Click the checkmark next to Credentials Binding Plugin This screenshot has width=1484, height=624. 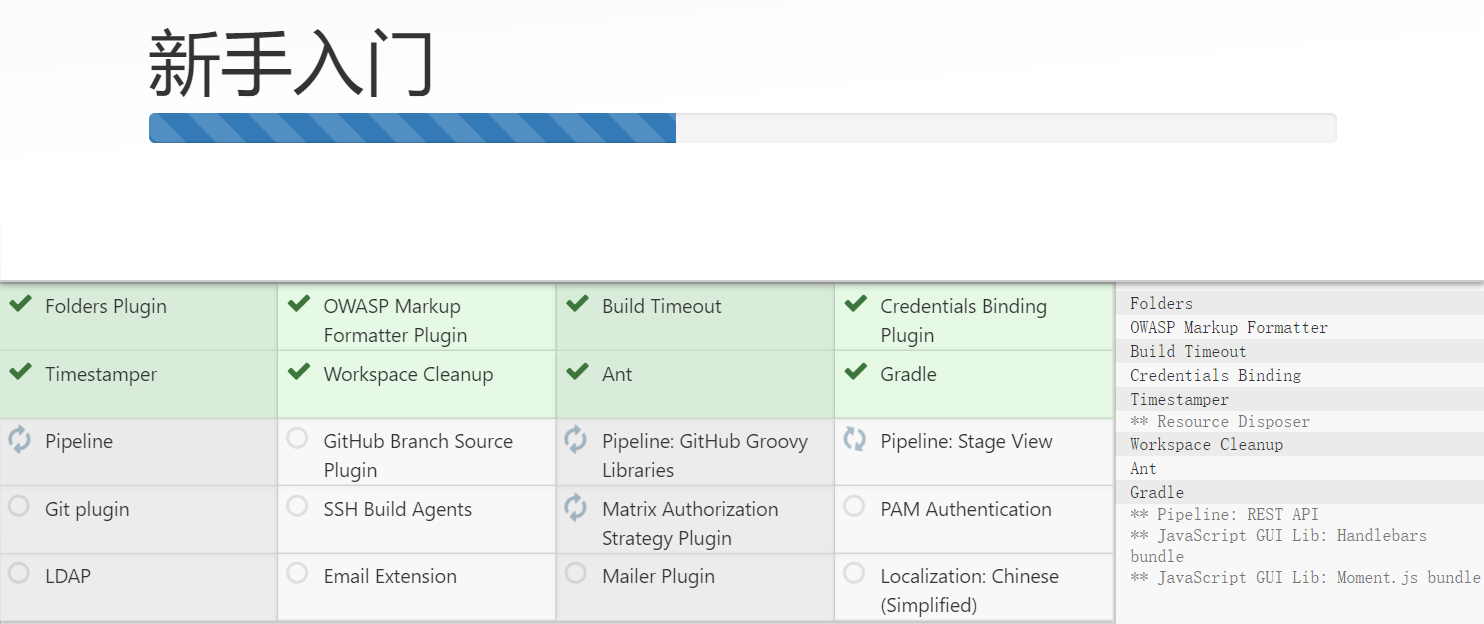(855, 304)
